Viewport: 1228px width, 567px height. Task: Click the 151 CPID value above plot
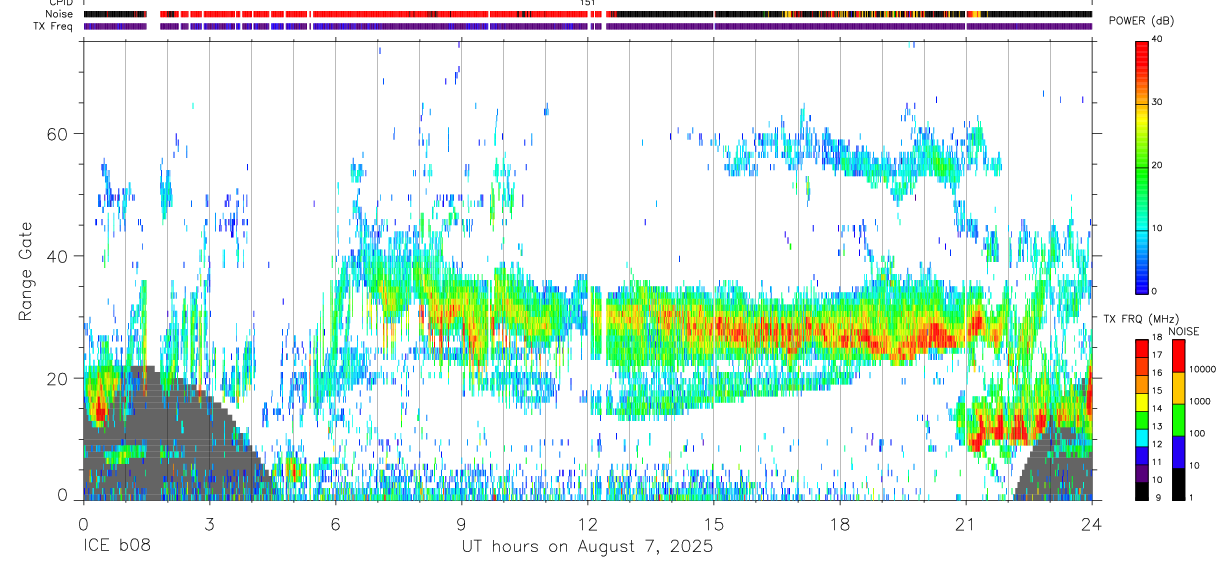coord(588,3)
